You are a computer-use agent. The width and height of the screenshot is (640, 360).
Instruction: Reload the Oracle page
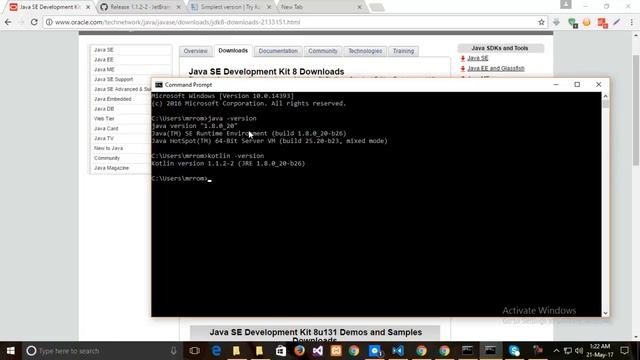[34, 22]
